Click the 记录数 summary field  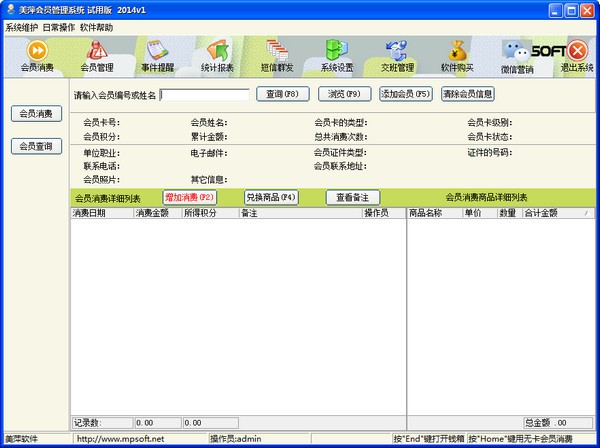[x=103, y=423]
